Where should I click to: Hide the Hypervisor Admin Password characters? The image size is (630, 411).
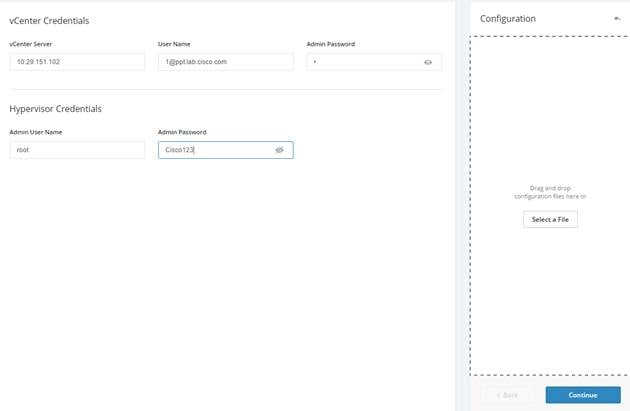click(279, 150)
